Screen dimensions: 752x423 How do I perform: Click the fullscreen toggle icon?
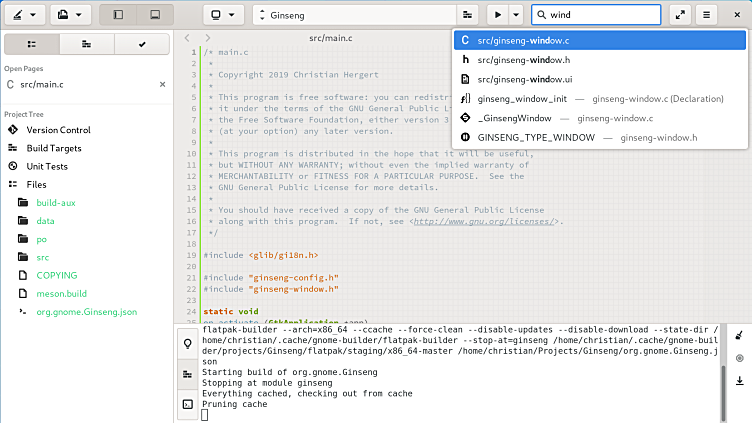[x=680, y=15]
